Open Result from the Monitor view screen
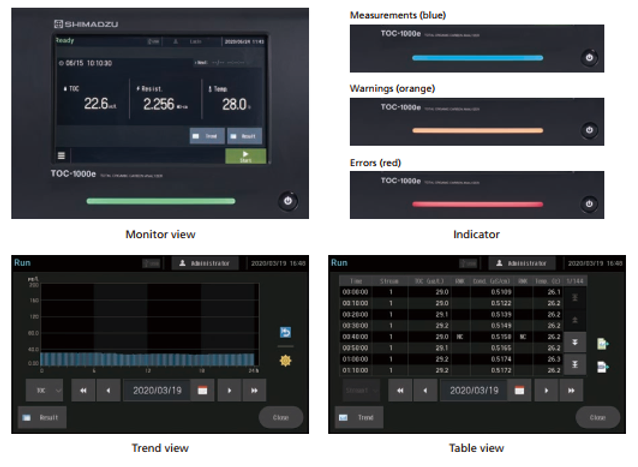Image resolution: width=638 pixels, height=467 pixels. pos(244,136)
